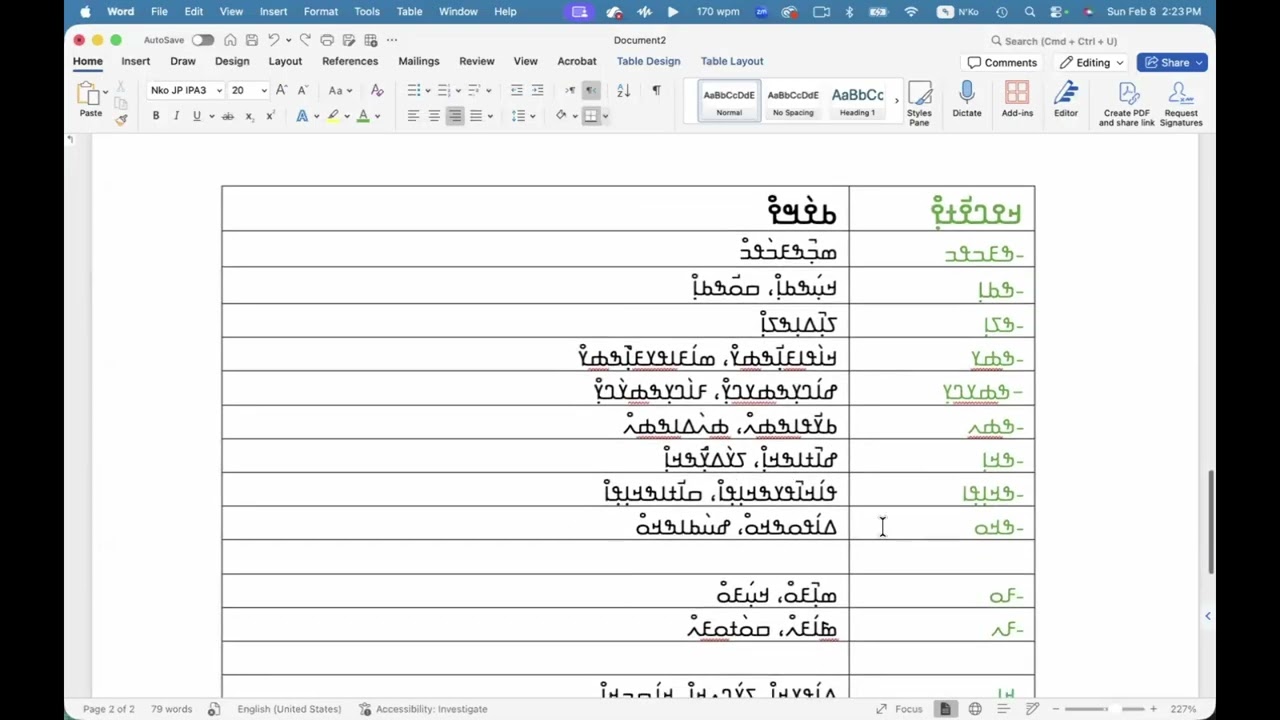The image size is (1280, 720).
Task: Click Request Signatures
Action: coord(1181,103)
